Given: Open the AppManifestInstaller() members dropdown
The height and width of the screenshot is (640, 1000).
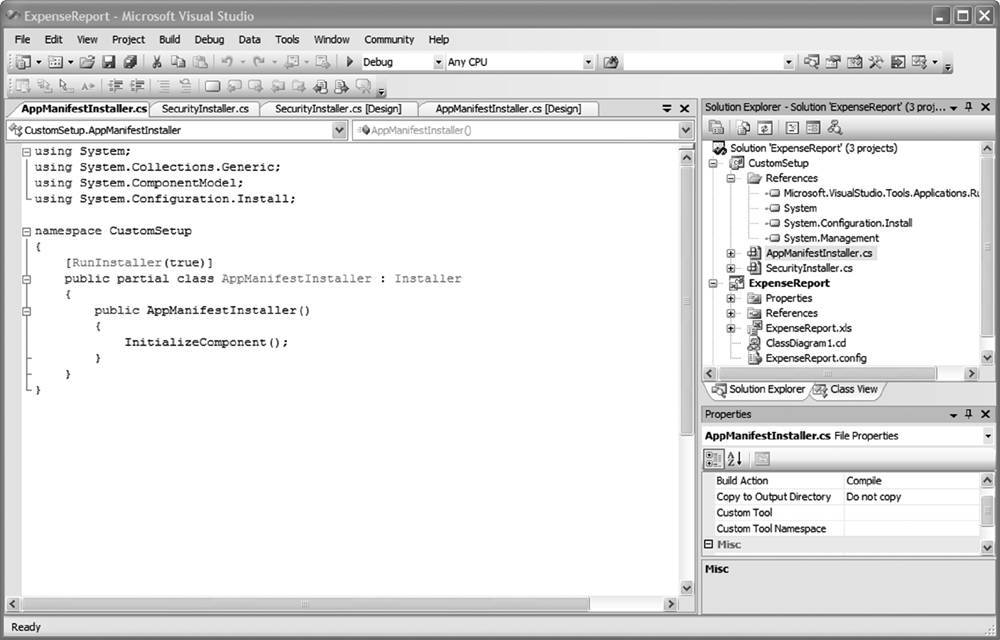Looking at the screenshot, I should click(686, 130).
